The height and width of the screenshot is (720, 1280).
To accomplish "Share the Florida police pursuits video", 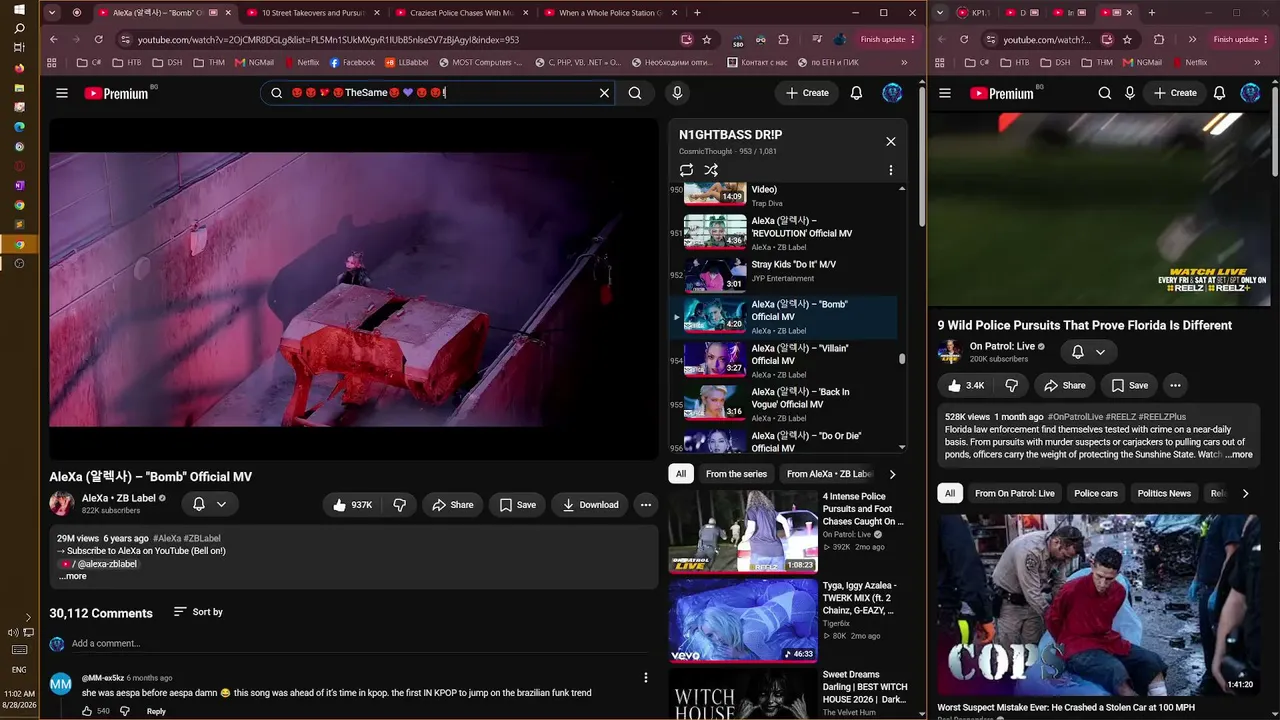I will click(x=1065, y=385).
